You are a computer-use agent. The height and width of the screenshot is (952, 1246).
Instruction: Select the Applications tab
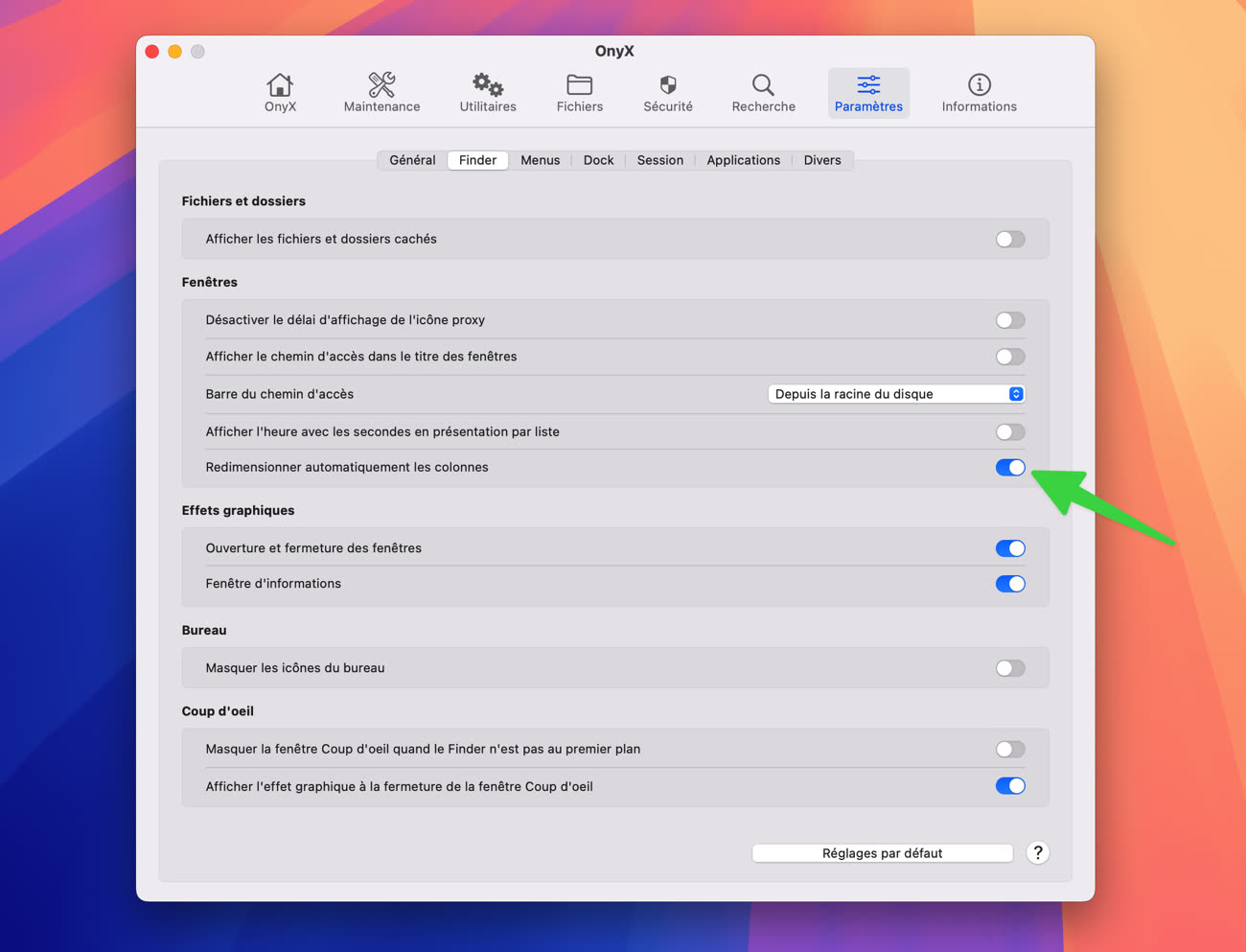[743, 160]
